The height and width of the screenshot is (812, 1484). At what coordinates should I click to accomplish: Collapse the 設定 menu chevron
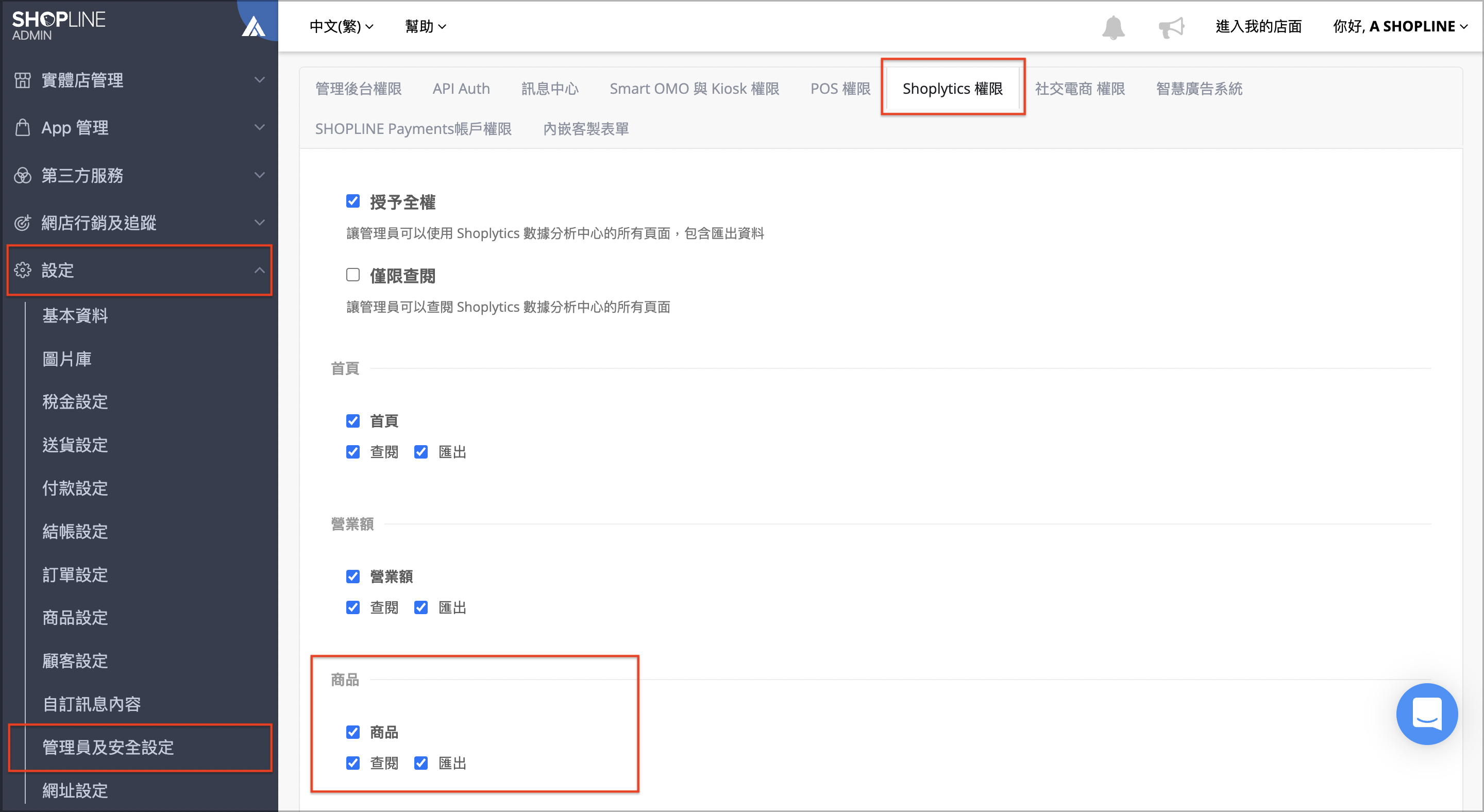(x=260, y=270)
